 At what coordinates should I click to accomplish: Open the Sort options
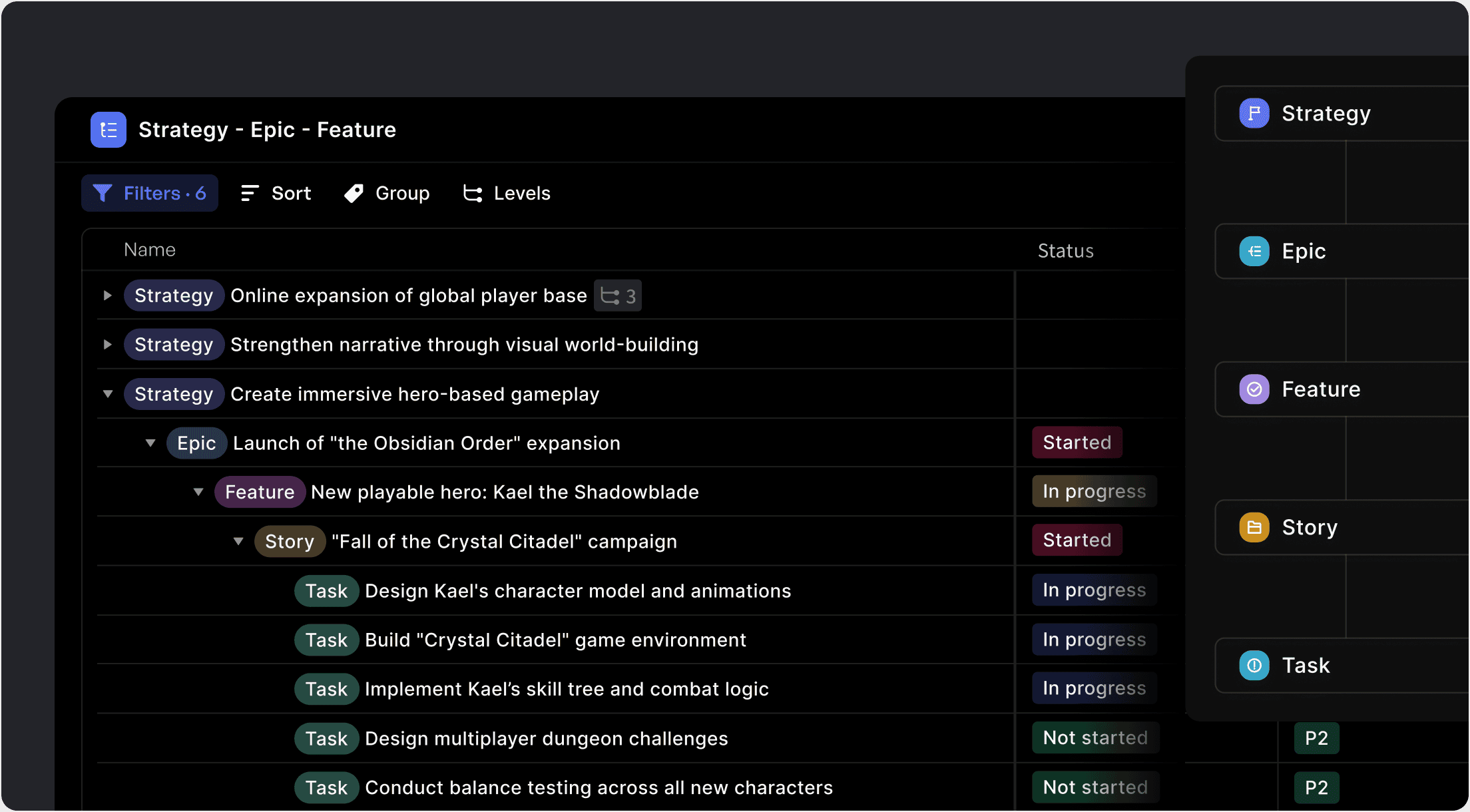pyautogui.click(x=276, y=194)
